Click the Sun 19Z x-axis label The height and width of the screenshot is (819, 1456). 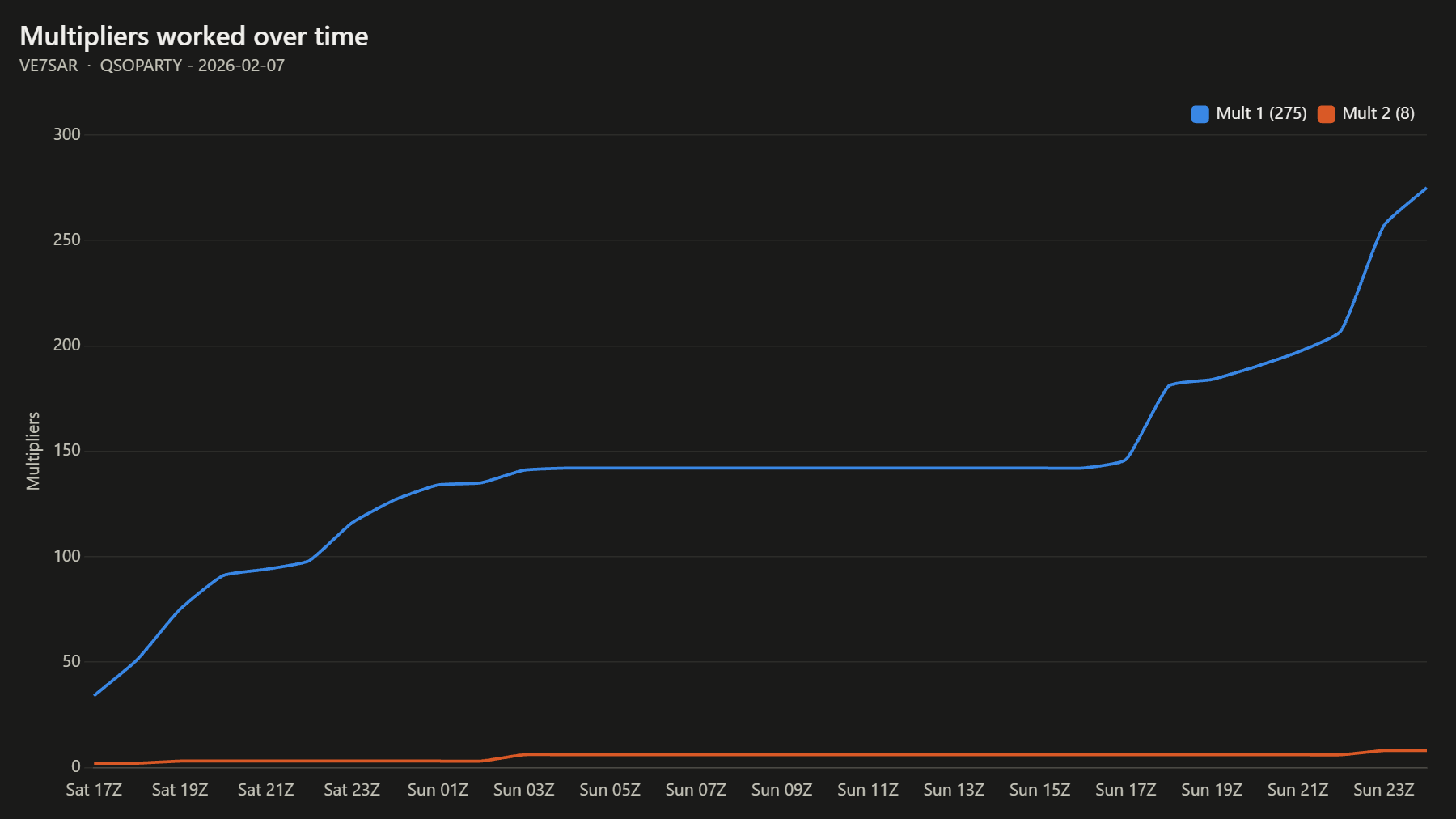pos(1212,790)
